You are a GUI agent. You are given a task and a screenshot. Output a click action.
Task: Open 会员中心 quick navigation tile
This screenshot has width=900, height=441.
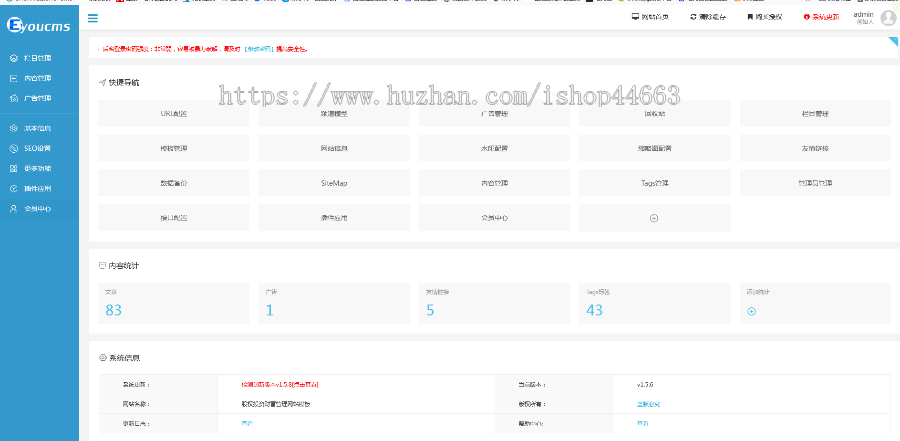pos(494,218)
